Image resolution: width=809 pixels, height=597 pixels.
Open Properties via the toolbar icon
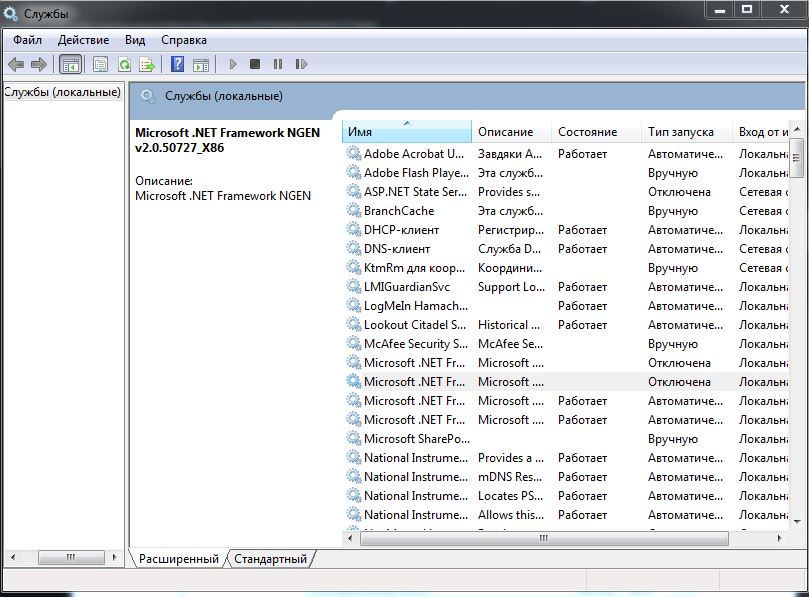coord(101,64)
